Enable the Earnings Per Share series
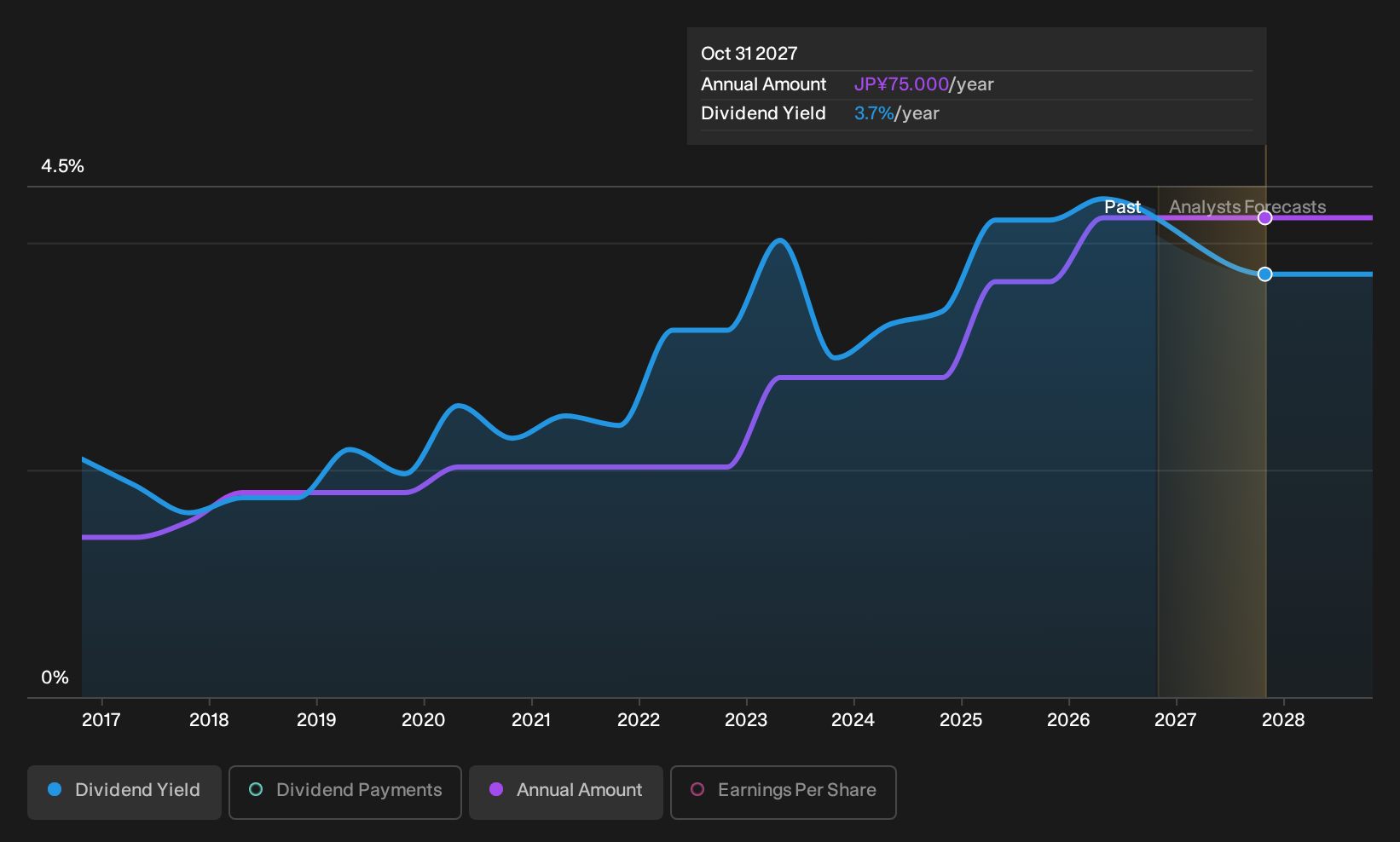The height and width of the screenshot is (842, 1400). coord(784,793)
